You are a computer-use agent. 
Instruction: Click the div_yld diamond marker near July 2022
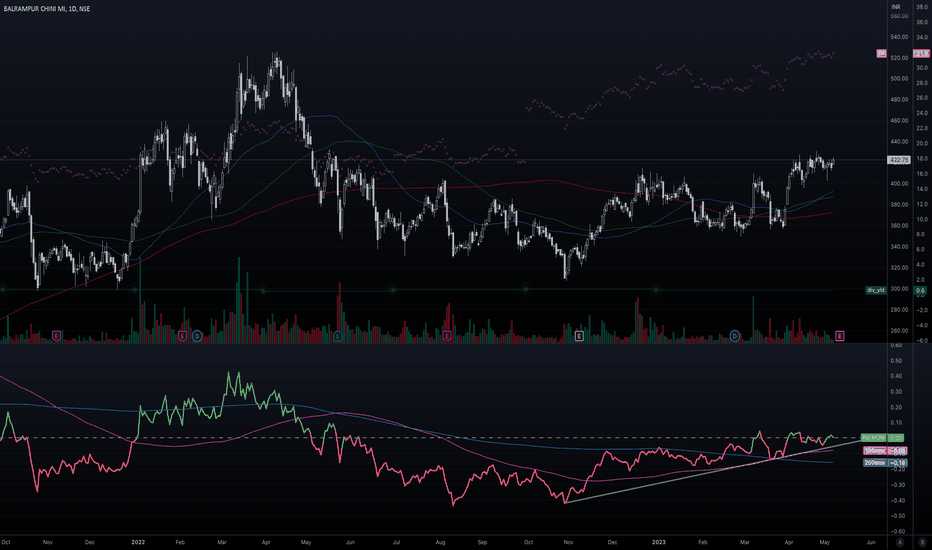(393, 290)
